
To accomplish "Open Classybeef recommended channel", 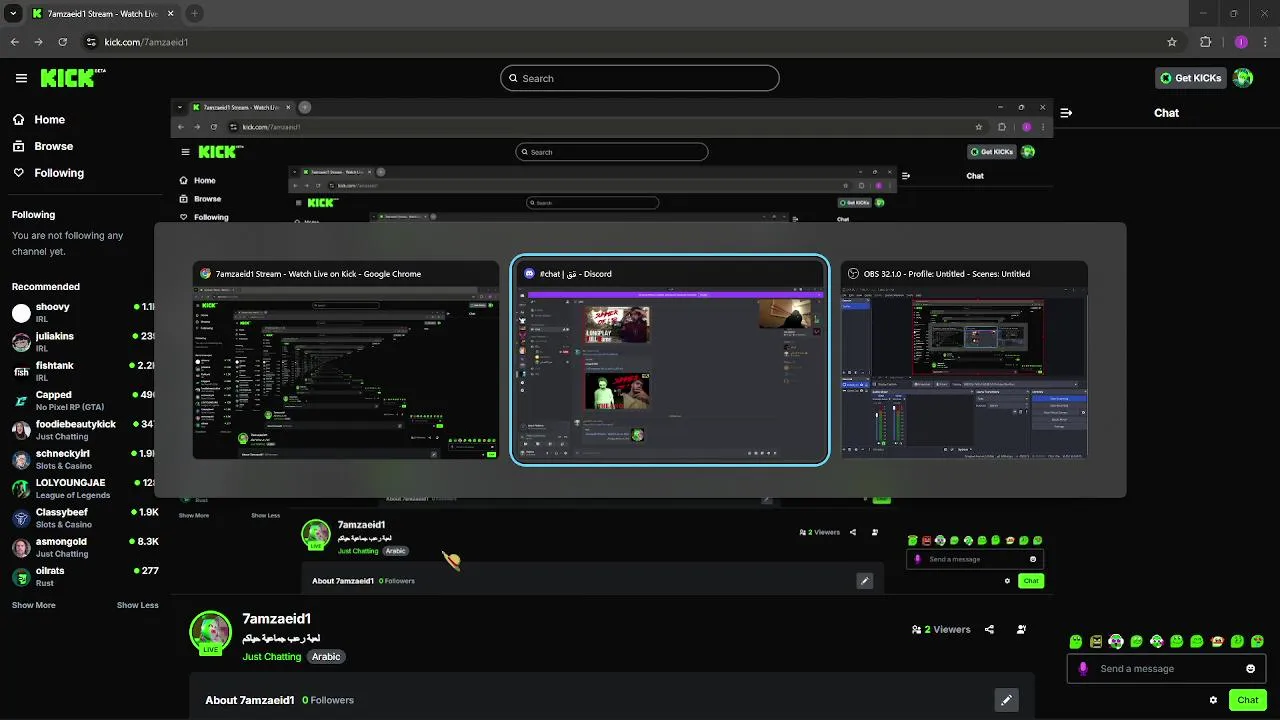I will point(85,518).
